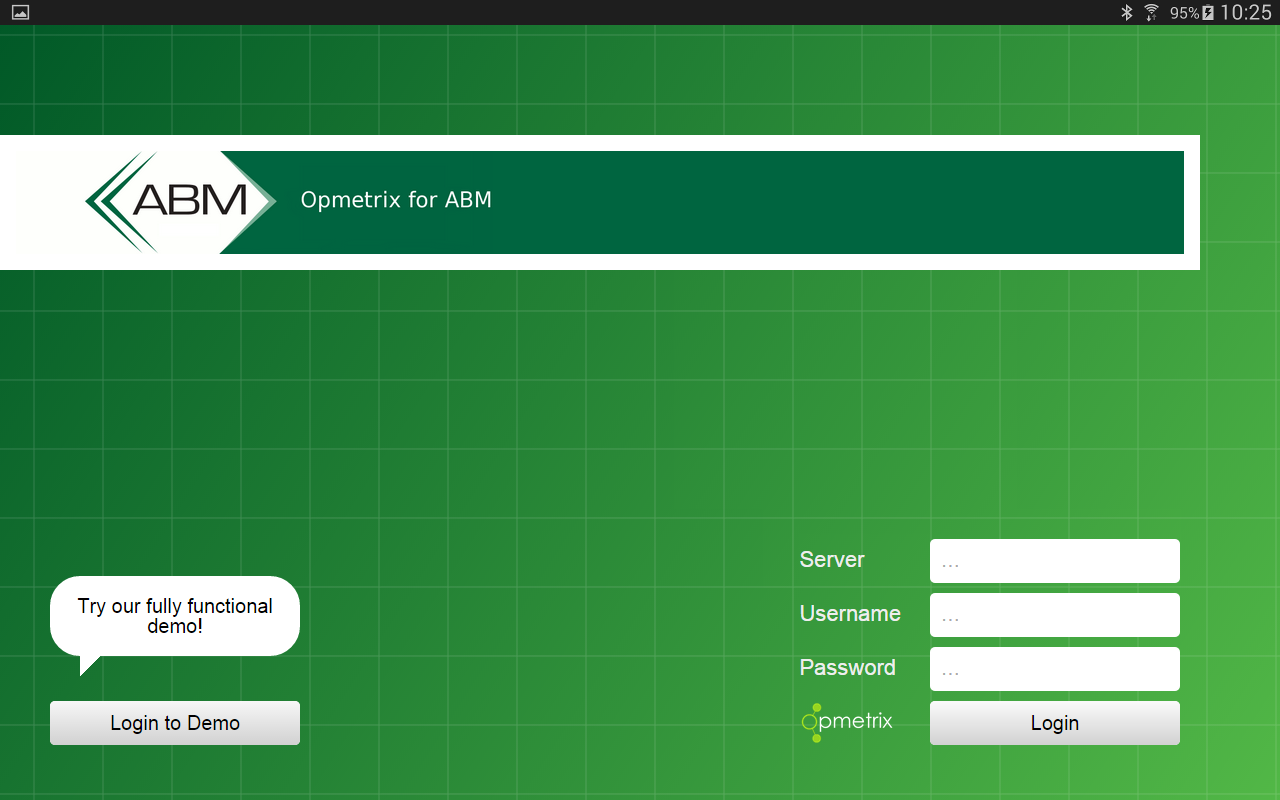Image resolution: width=1280 pixels, height=800 pixels.
Task: Tap the Password label
Action: click(x=848, y=668)
